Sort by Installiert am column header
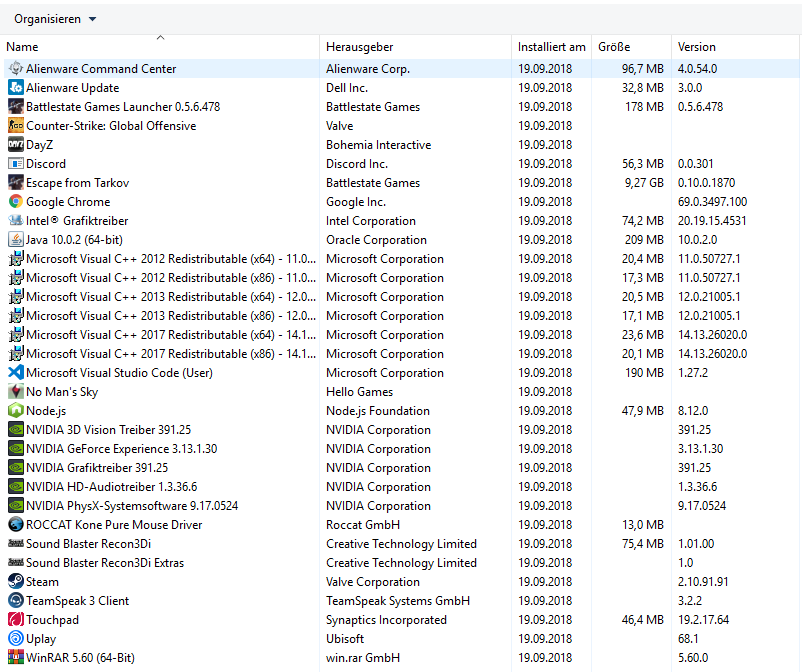Screen dimensions: 802x672 click(551, 47)
